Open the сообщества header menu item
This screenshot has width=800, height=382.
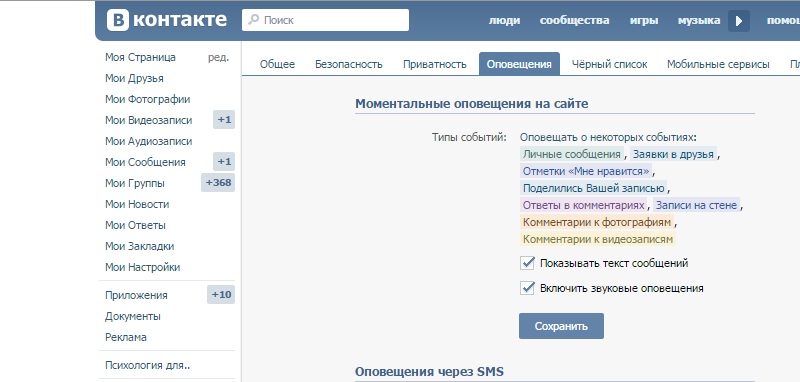tap(574, 20)
